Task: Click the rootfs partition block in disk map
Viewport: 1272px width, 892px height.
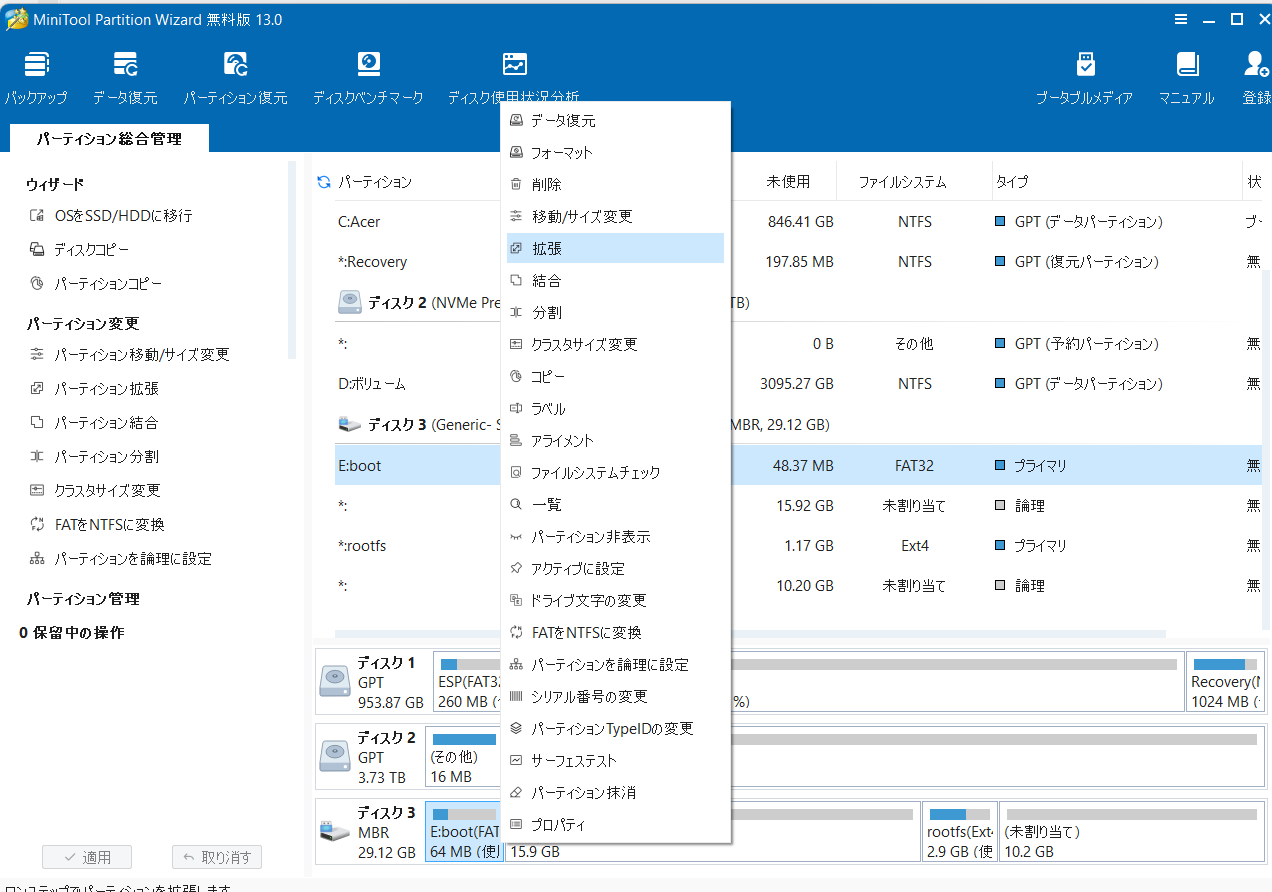Action: coord(959,831)
